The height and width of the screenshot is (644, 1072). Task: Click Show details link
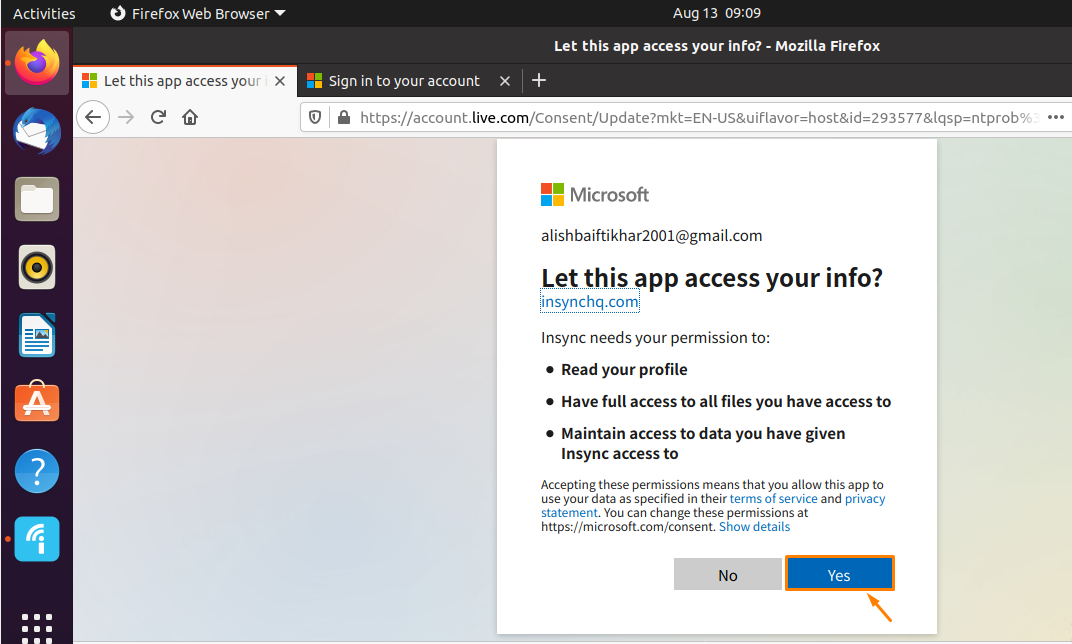pyautogui.click(x=754, y=526)
